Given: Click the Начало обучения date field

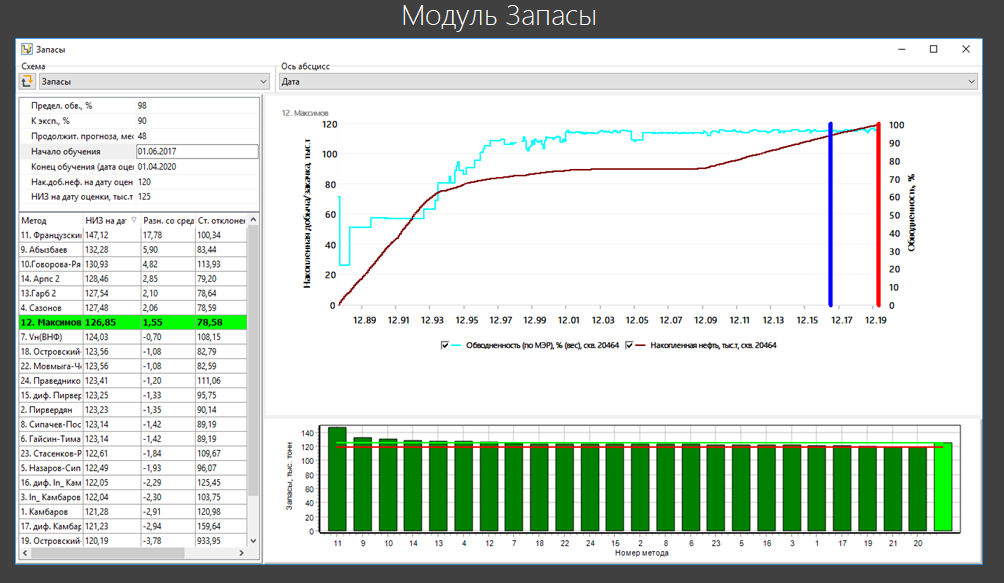Looking at the screenshot, I should point(197,152).
